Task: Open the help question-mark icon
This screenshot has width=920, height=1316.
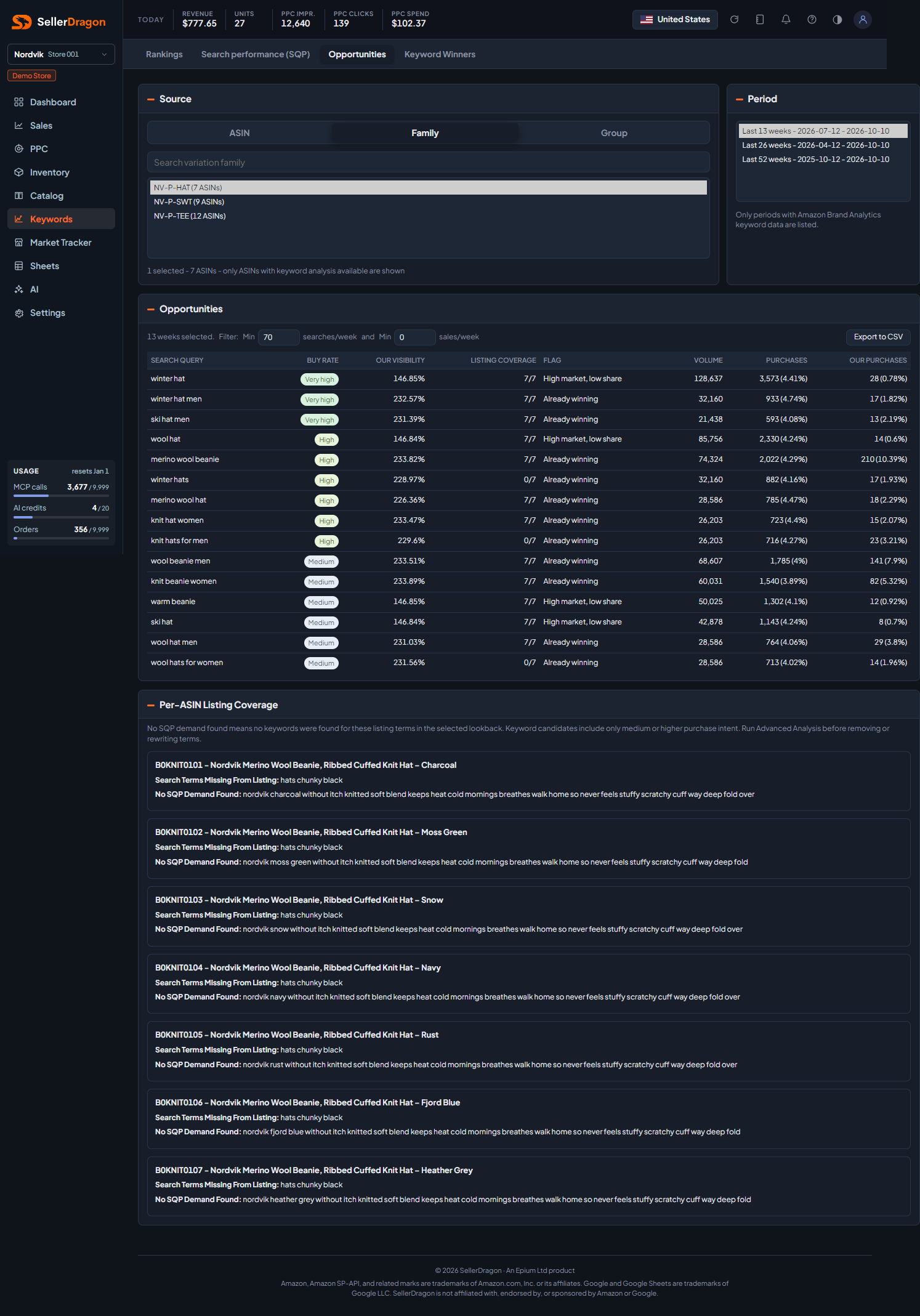Action: 812,20
